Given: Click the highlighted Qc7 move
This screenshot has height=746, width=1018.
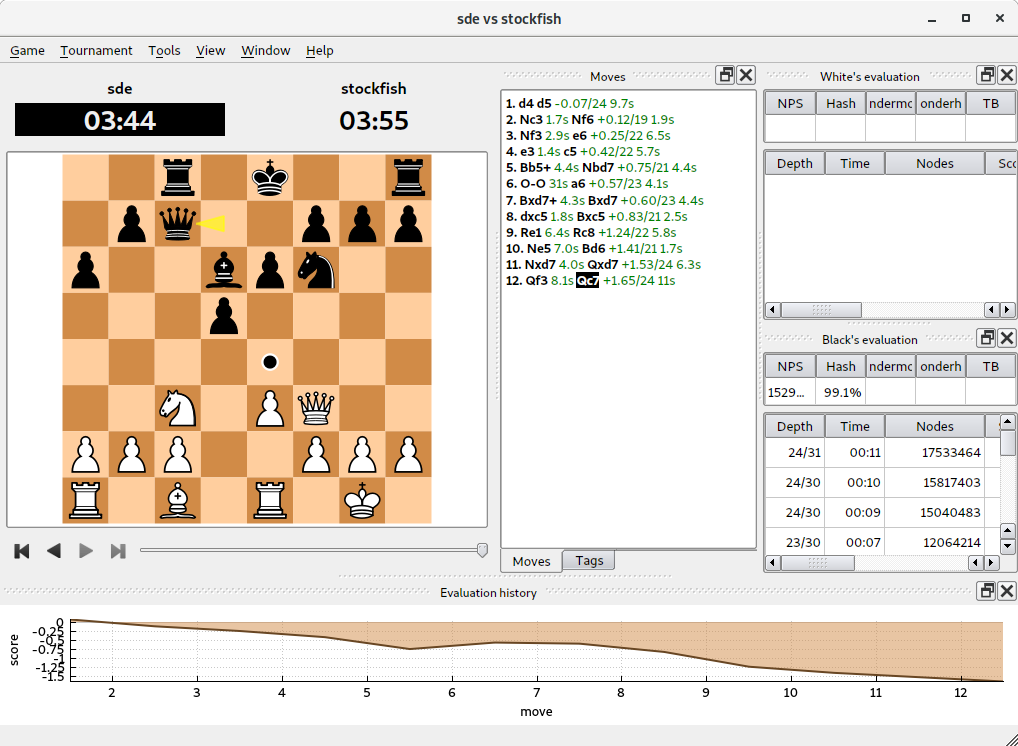Looking at the screenshot, I should pyautogui.click(x=588, y=280).
